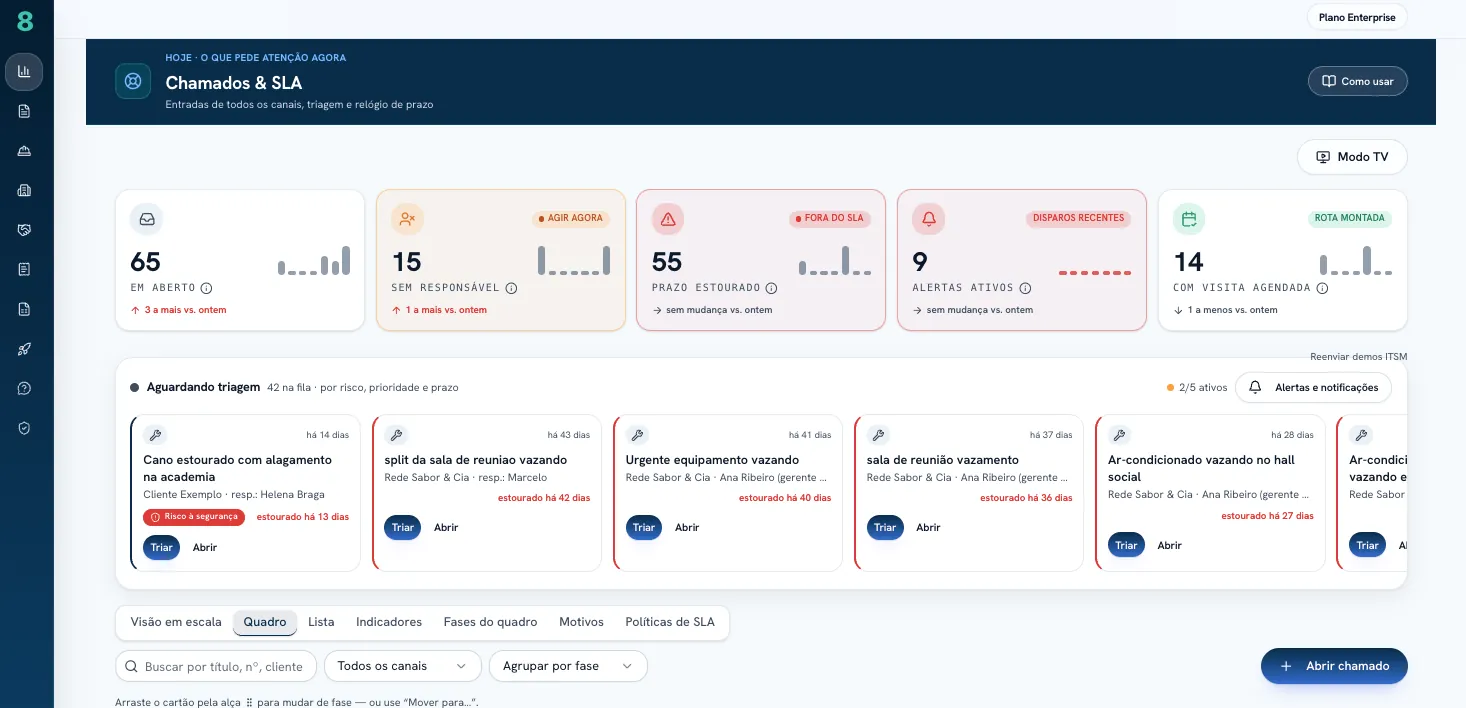Screen dimensions: 1466x708
Task: Show info for Com Visita Agendada
Action: pyautogui.click(x=1322, y=288)
